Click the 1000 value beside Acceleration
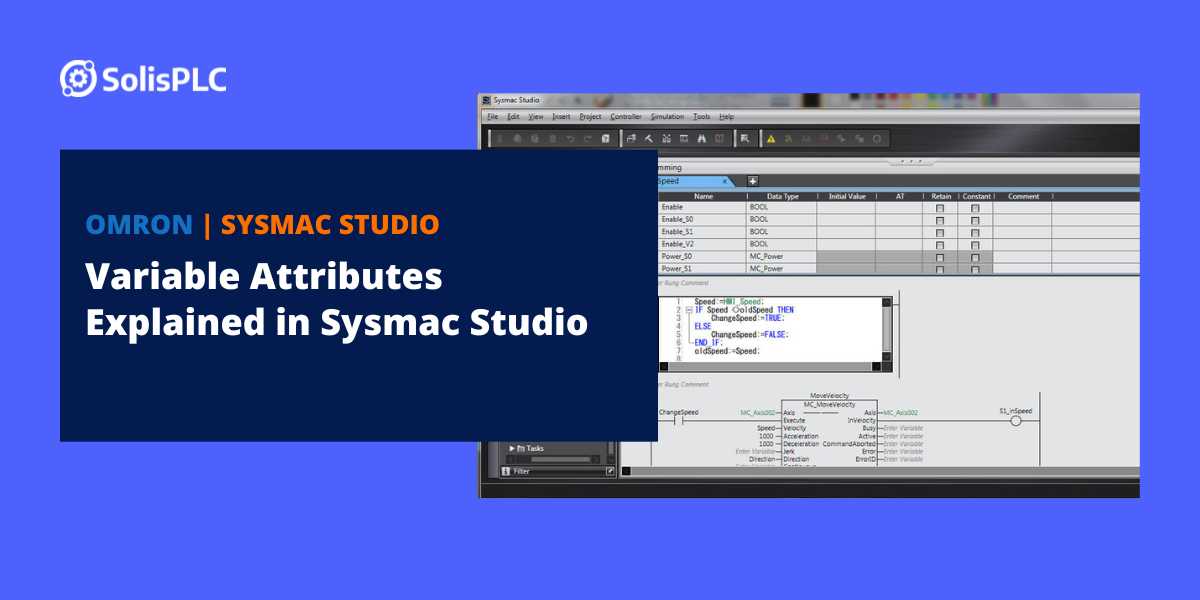Viewport: 1200px width, 600px height. (766, 436)
